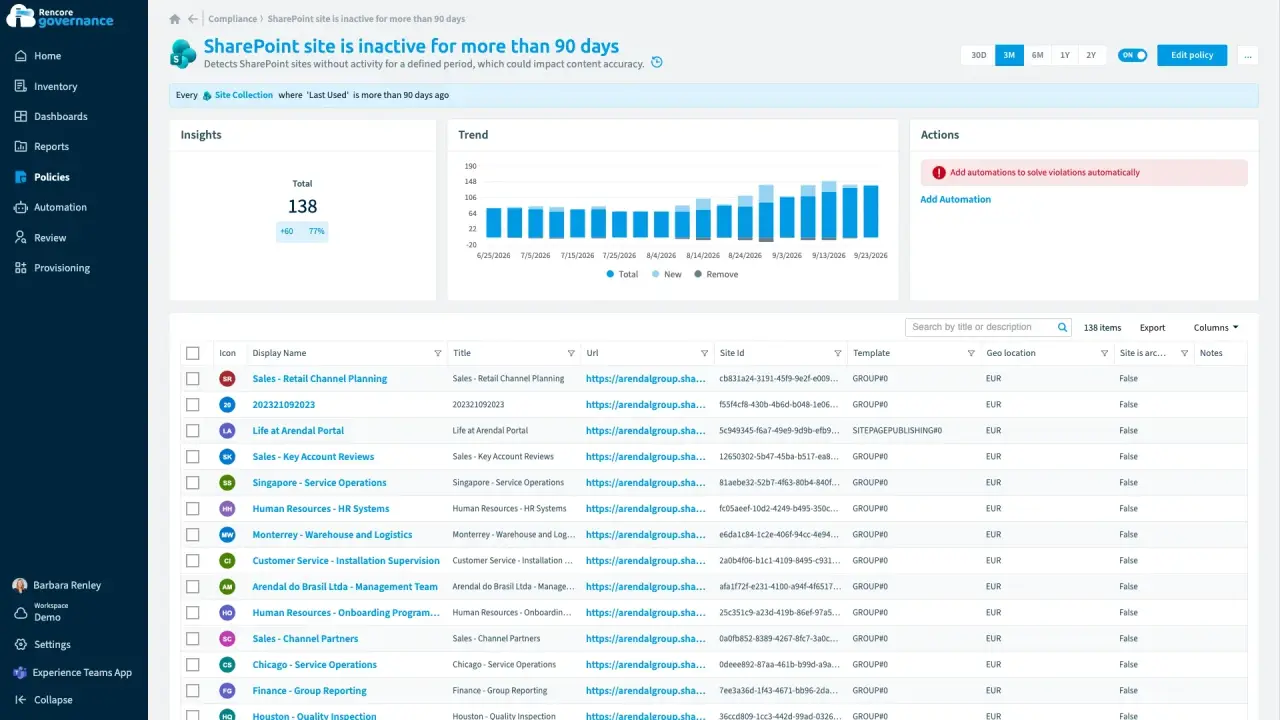Tick the select-all header checkbox
This screenshot has width=1280, height=720.
tap(193, 353)
